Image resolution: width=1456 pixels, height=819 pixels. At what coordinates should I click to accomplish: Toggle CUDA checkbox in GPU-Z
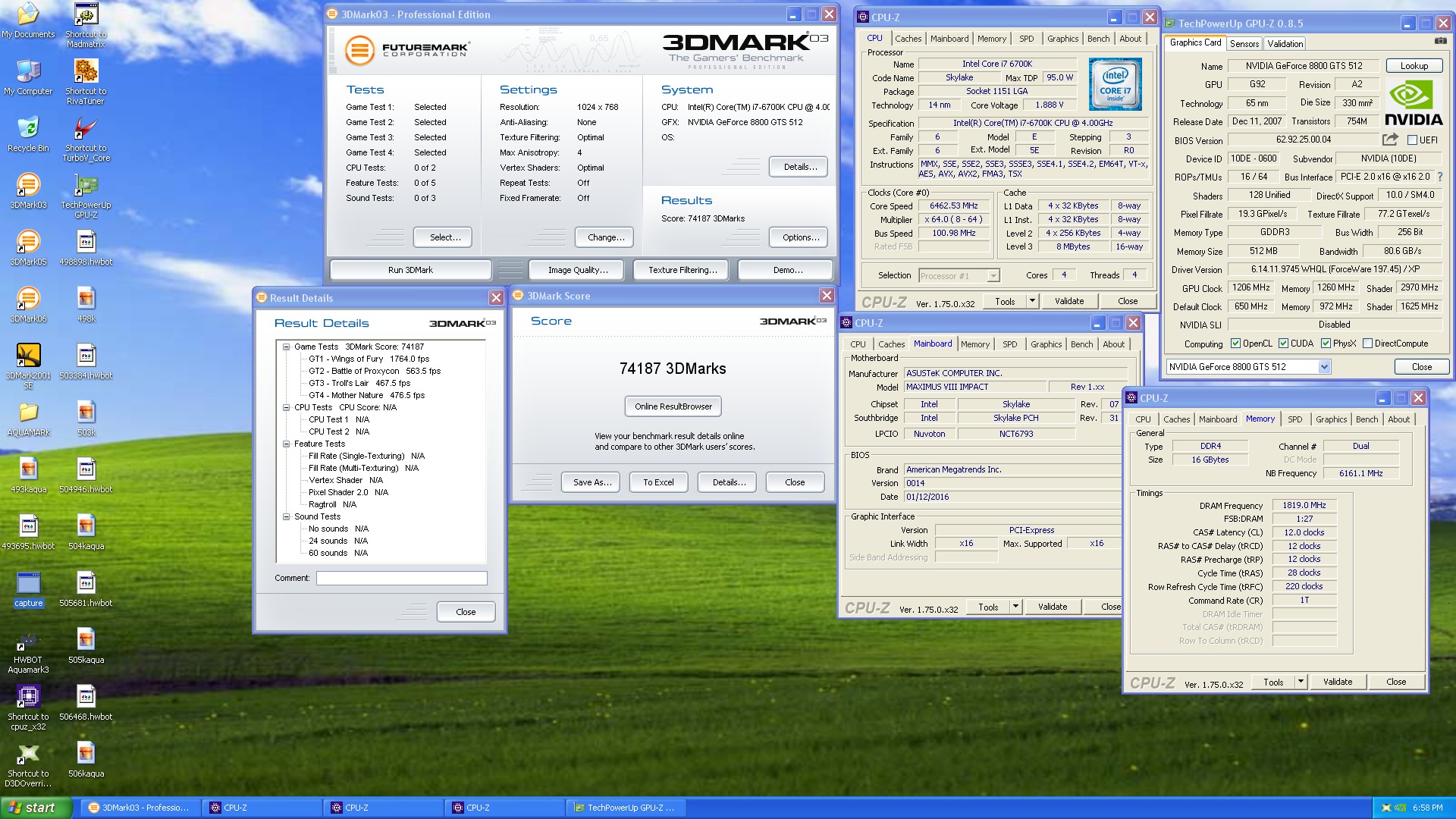point(1283,344)
